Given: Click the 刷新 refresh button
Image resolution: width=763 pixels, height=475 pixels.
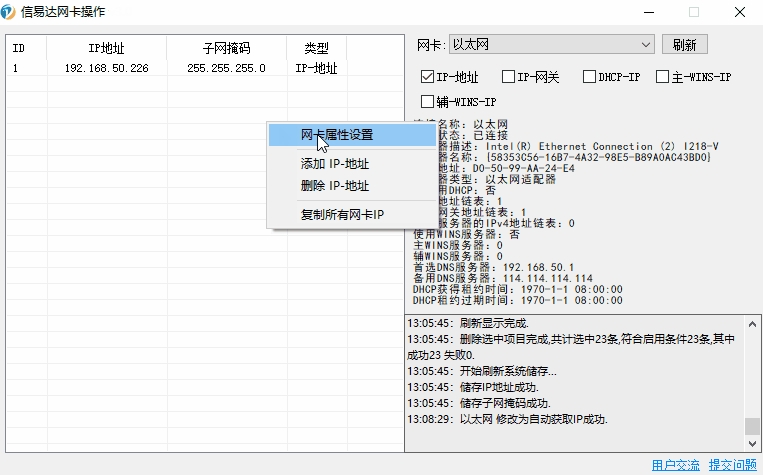Looking at the screenshot, I should tap(684, 44).
